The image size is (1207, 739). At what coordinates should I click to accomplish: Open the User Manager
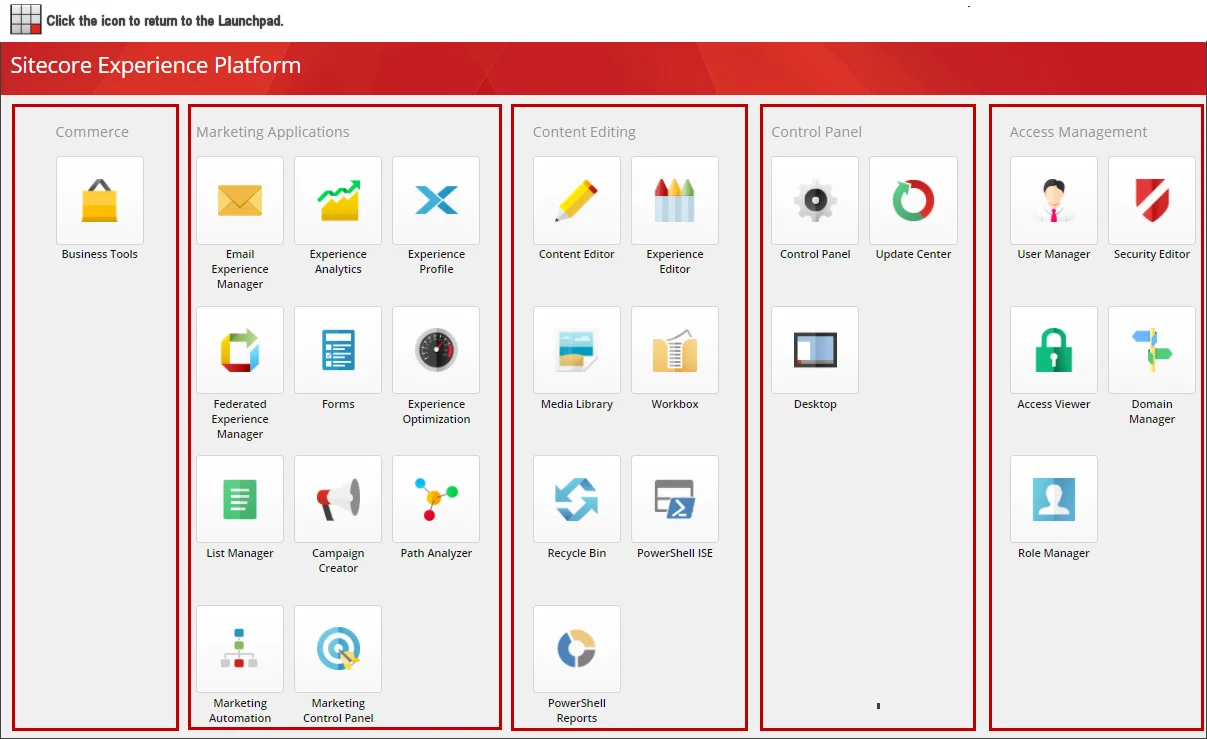[x=1054, y=200]
